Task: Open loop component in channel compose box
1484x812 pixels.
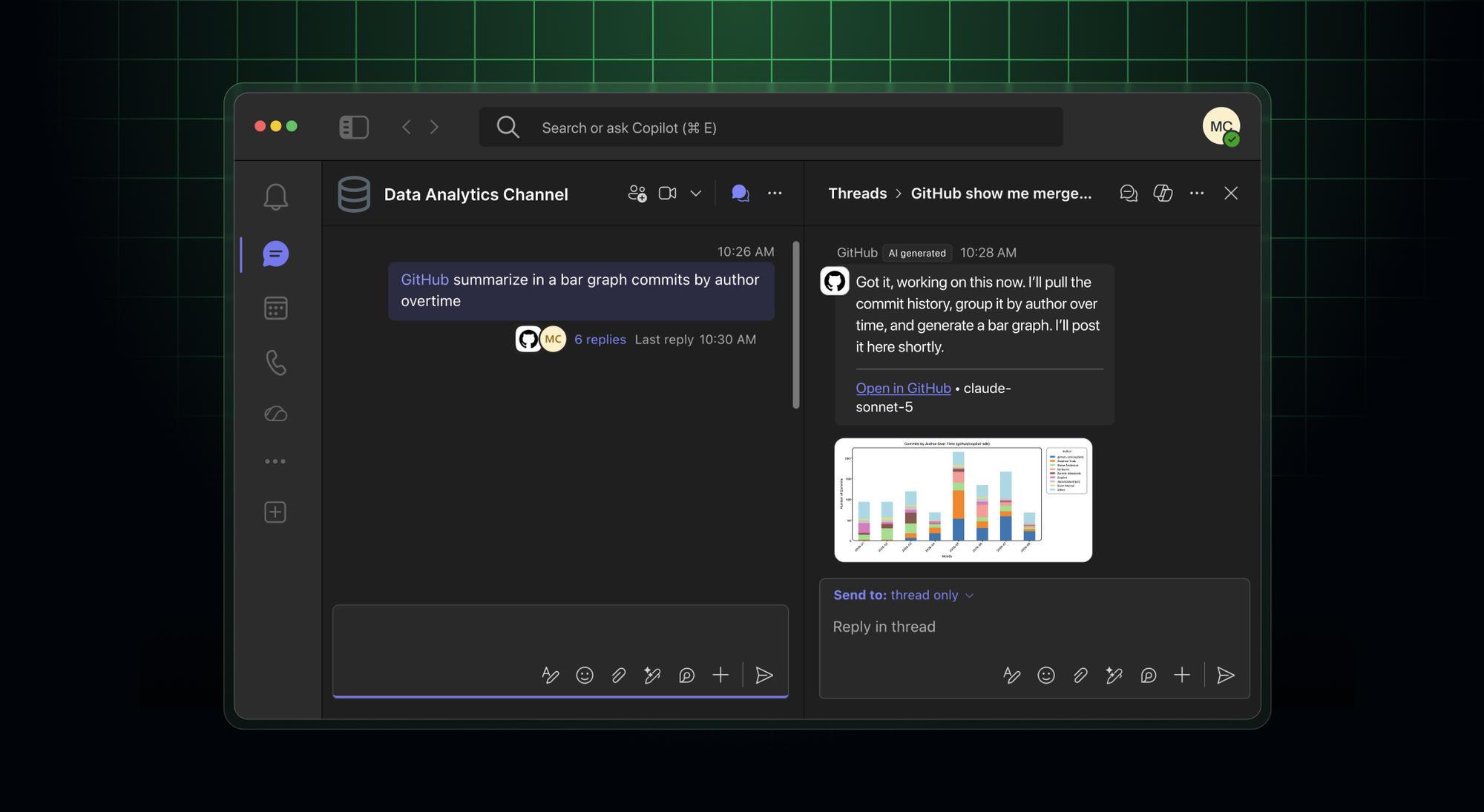Action: (x=686, y=675)
